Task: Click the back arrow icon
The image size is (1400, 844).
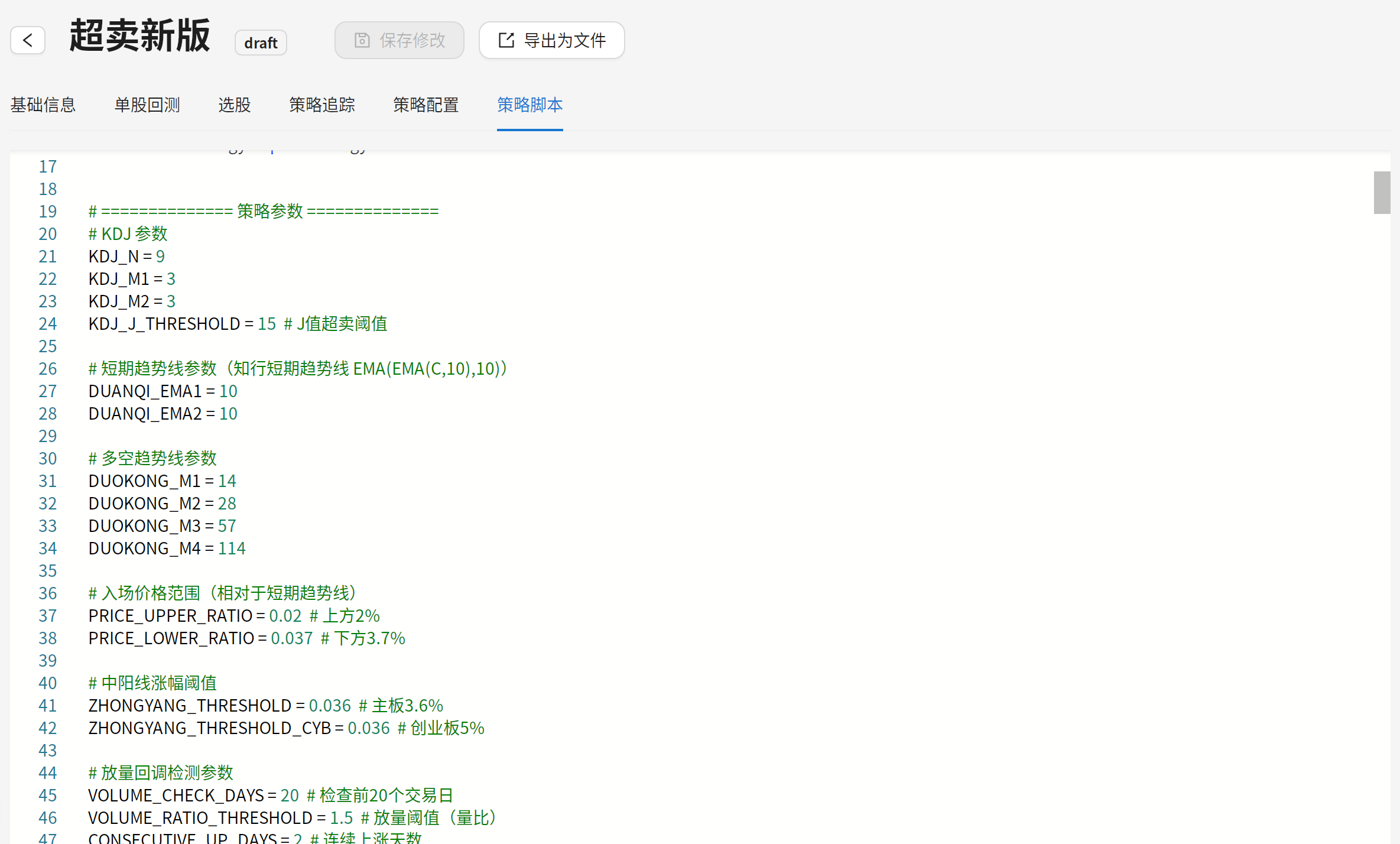Action: tap(27, 40)
